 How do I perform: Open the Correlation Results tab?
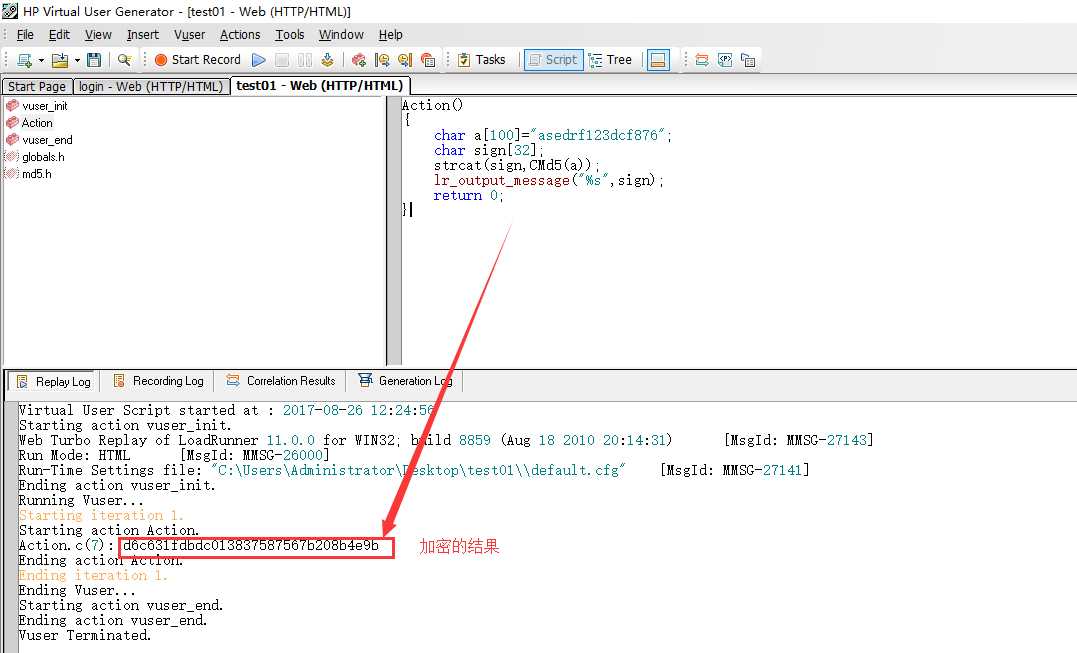pos(281,381)
